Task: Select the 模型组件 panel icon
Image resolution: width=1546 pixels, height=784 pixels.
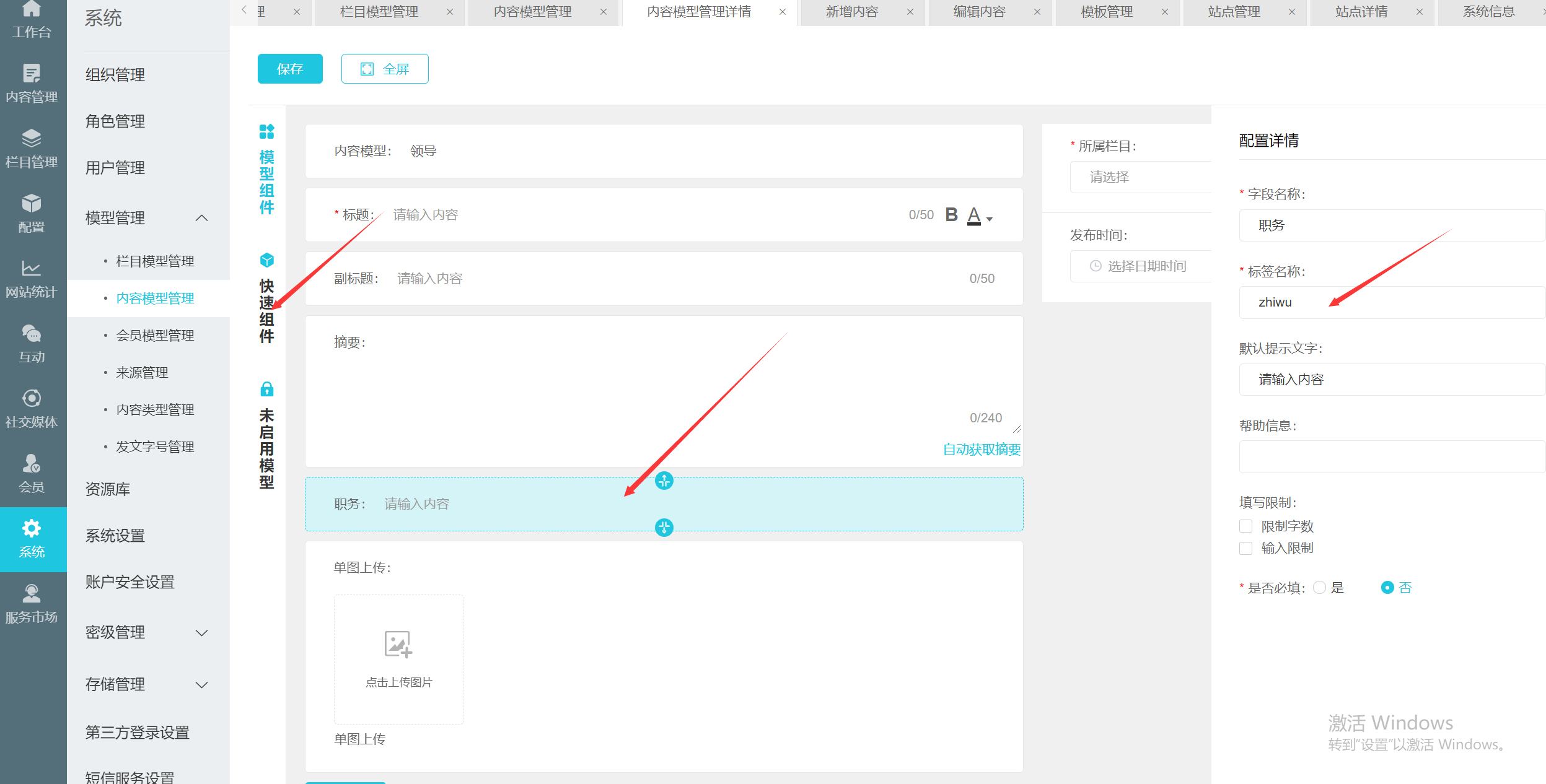Action: [266, 131]
